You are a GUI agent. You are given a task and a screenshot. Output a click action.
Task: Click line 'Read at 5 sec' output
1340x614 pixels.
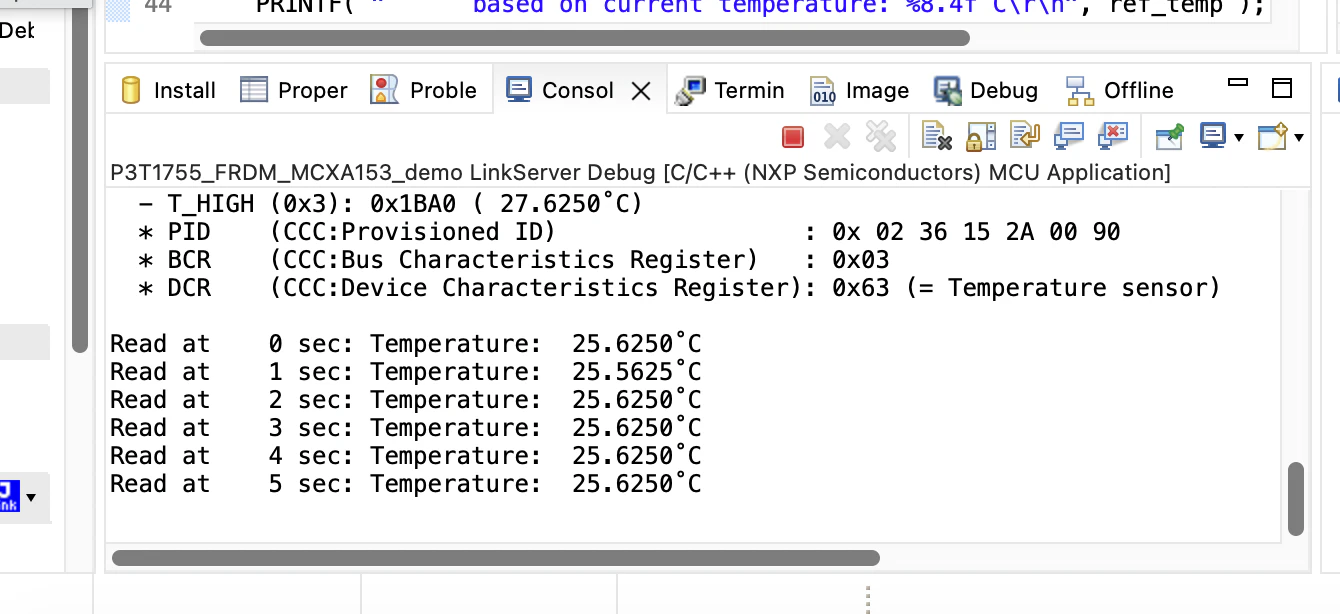[406, 484]
